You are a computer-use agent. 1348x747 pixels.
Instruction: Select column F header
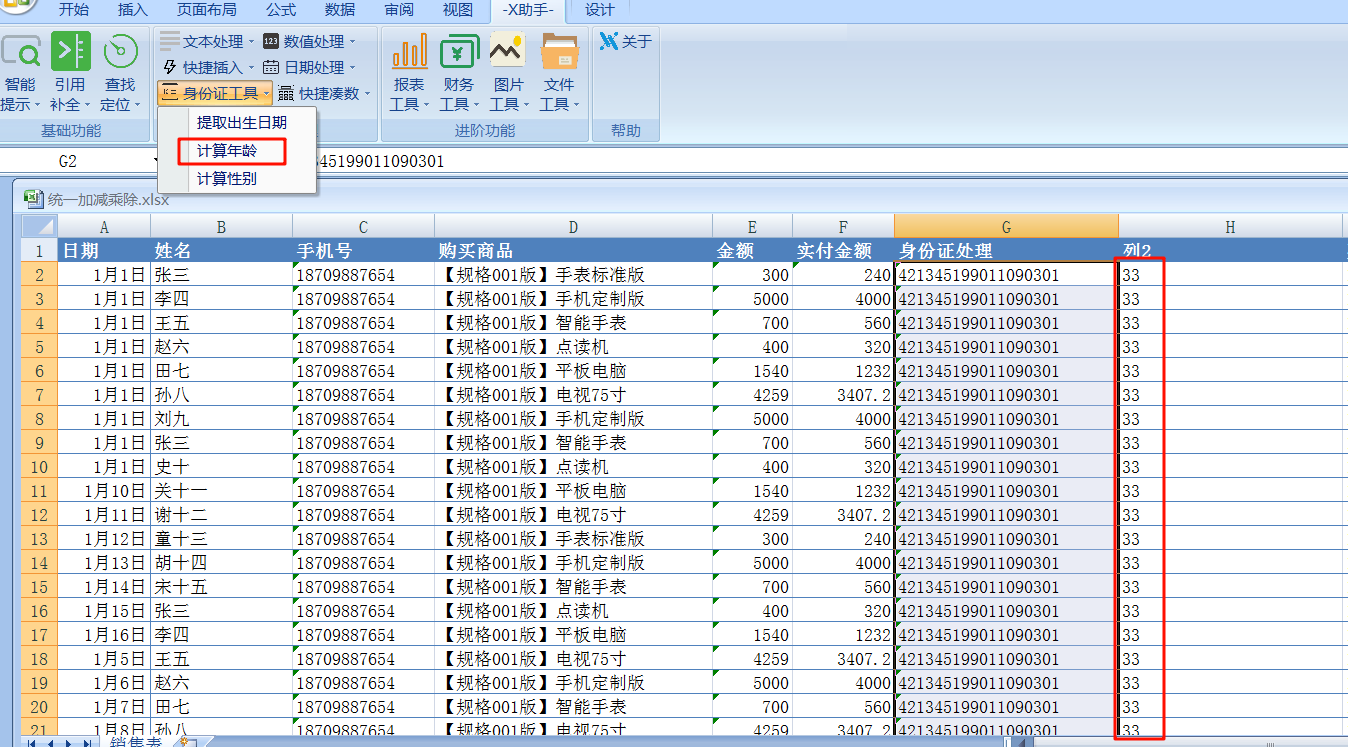point(843,227)
